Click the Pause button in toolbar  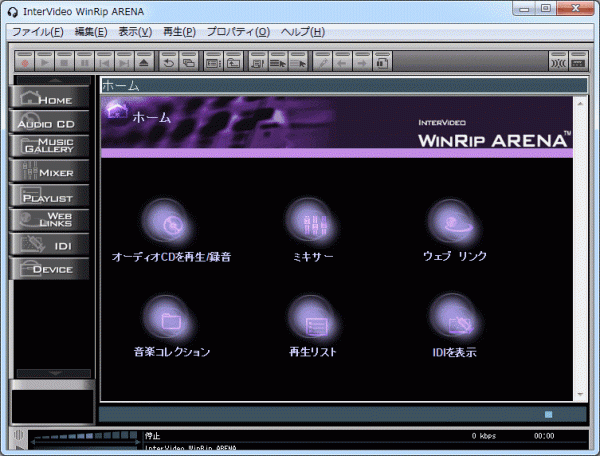[x=84, y=62]
